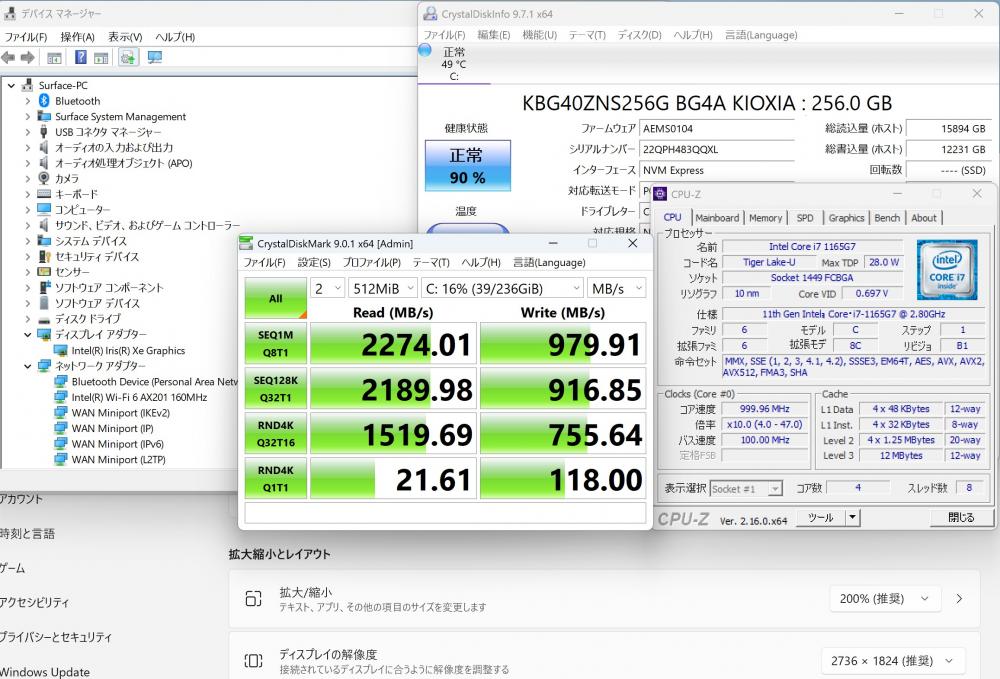Switch to Mainboard tab in CPU-Z
Screen dimensions: 1000x679
(x=717, y=218)
